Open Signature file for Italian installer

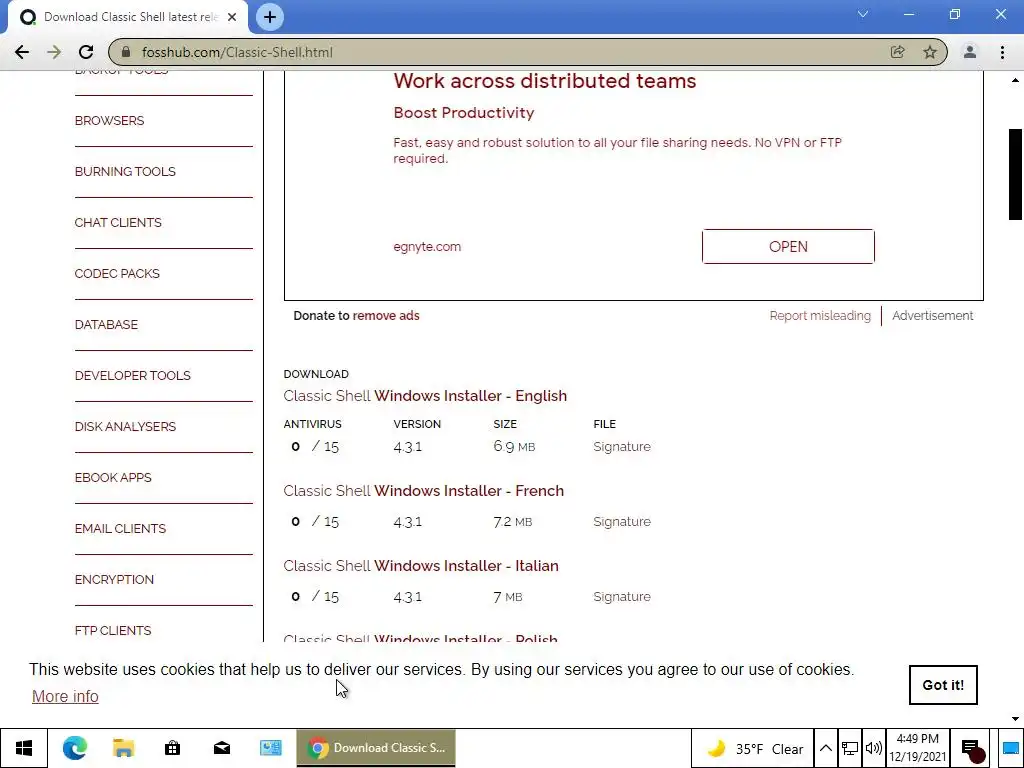pyautogui.click(x=622, y=597)
